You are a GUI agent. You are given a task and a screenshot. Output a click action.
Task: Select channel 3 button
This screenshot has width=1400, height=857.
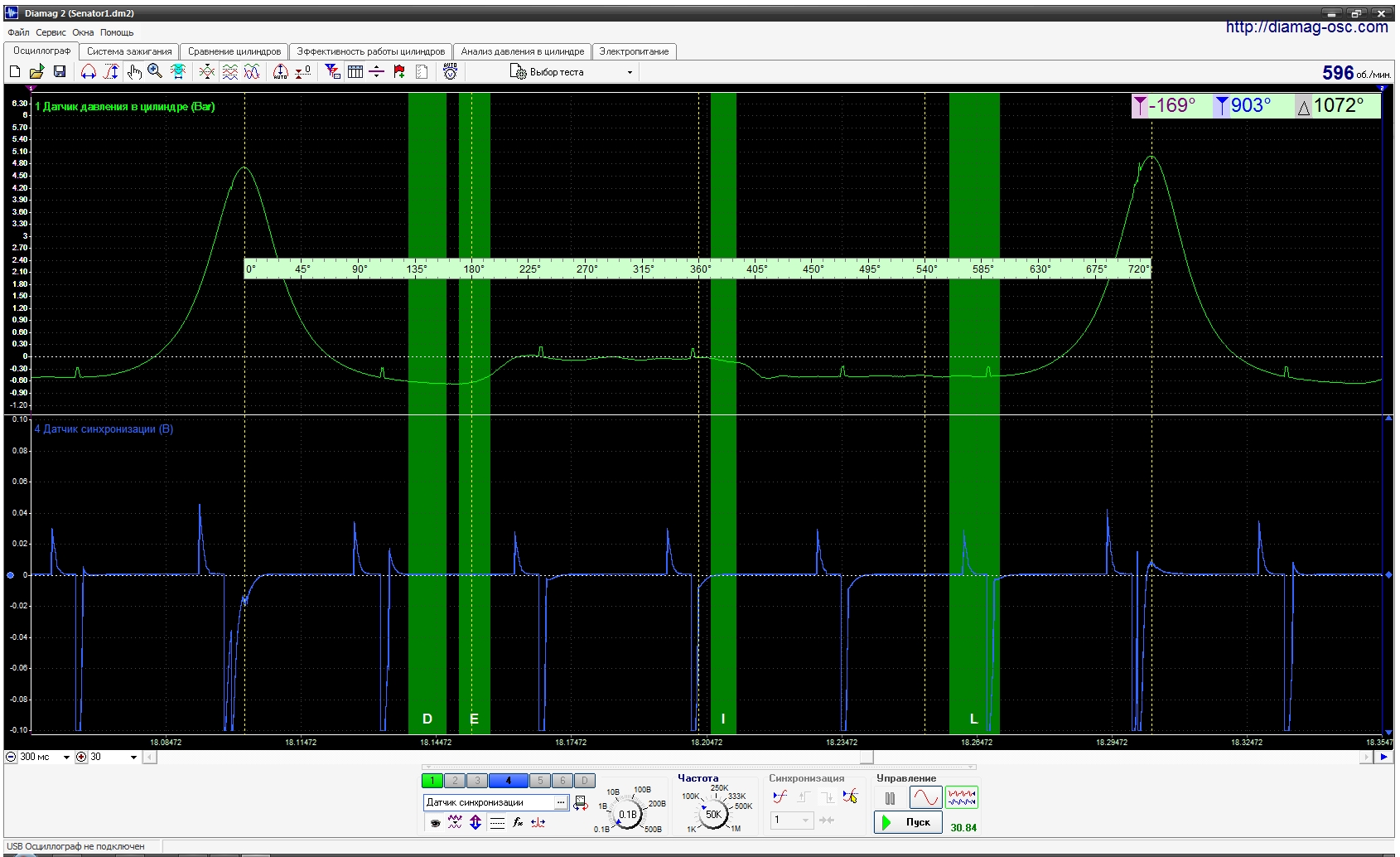pos(477,780)
